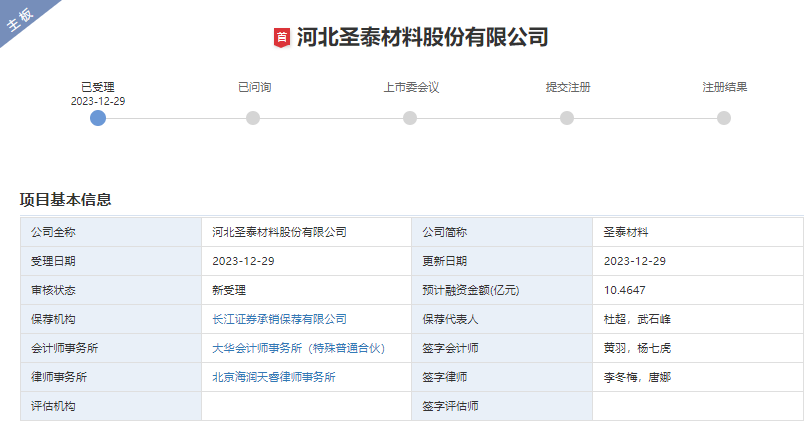Click the 10.4647 financing amount cell
The height and width of the screenshot is (426, 810).
tap(625, 290)
